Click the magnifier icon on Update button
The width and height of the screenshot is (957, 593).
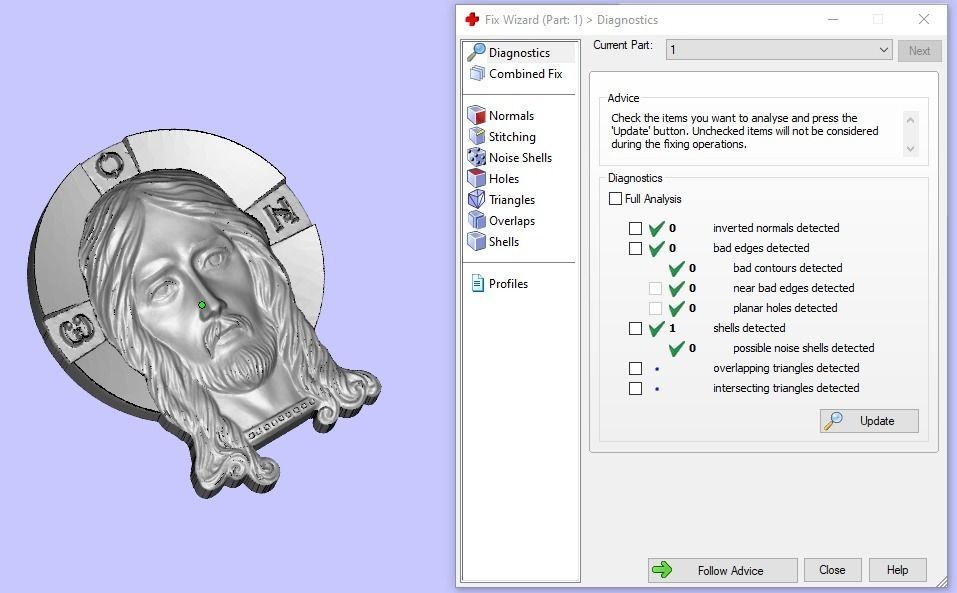click(x=833, y=420)
